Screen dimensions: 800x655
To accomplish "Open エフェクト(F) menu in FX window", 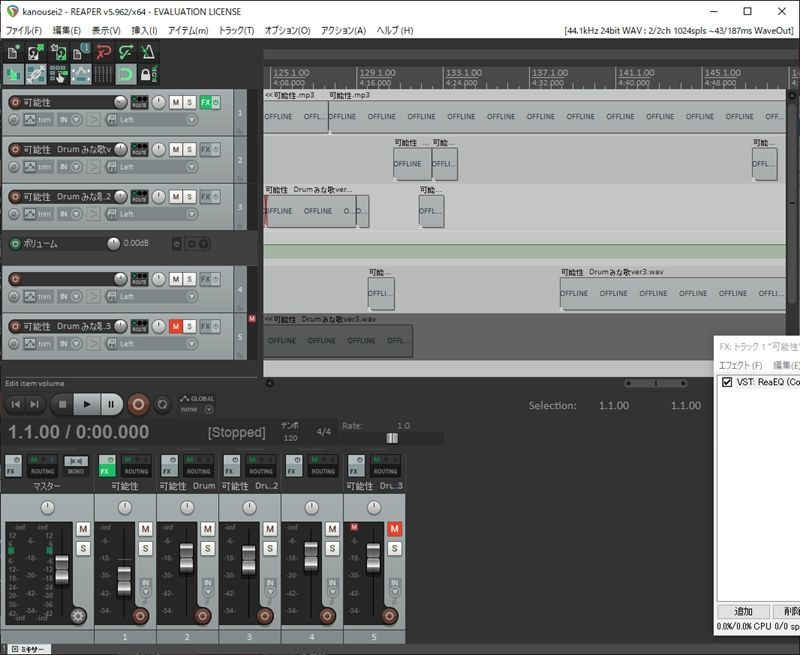I will [x=740, y=365].
